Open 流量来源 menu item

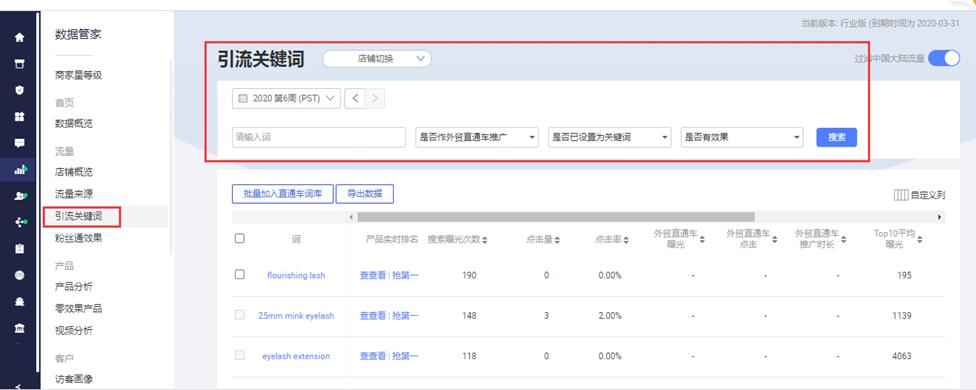coord(73,194)
